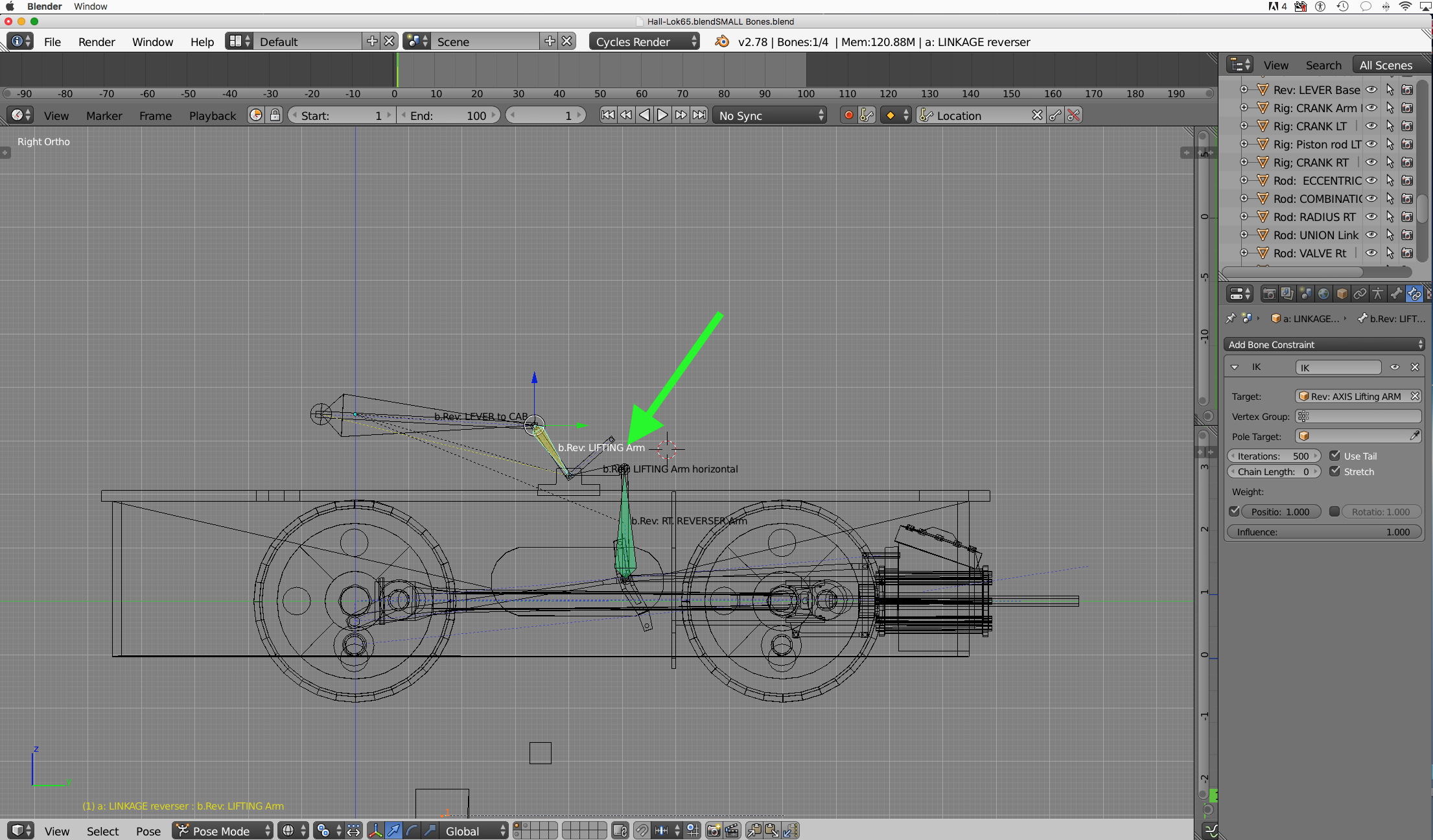
Task: Open the Render menu
Action: pyautogui.click(x=97, y=41)
